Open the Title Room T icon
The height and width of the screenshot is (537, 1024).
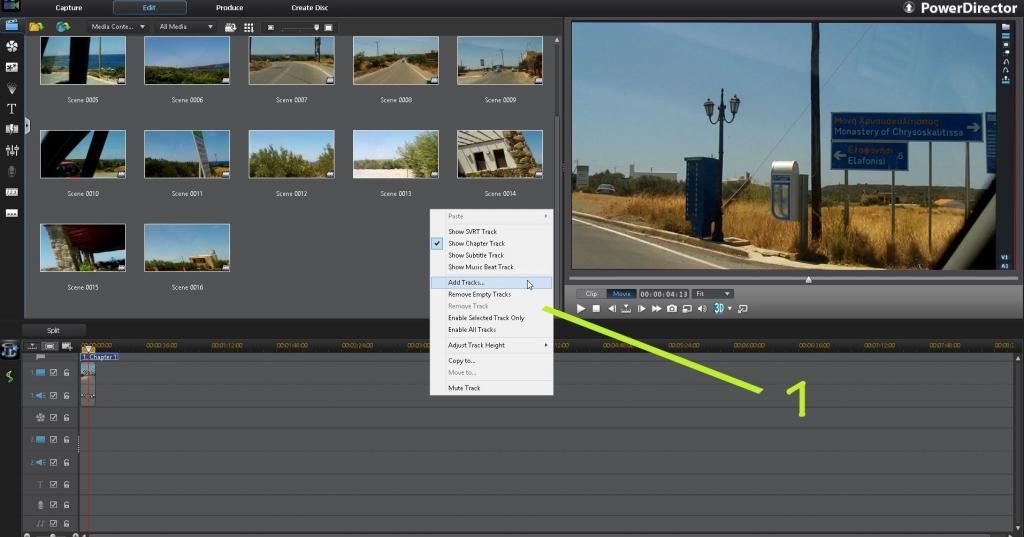coord(12,108)
